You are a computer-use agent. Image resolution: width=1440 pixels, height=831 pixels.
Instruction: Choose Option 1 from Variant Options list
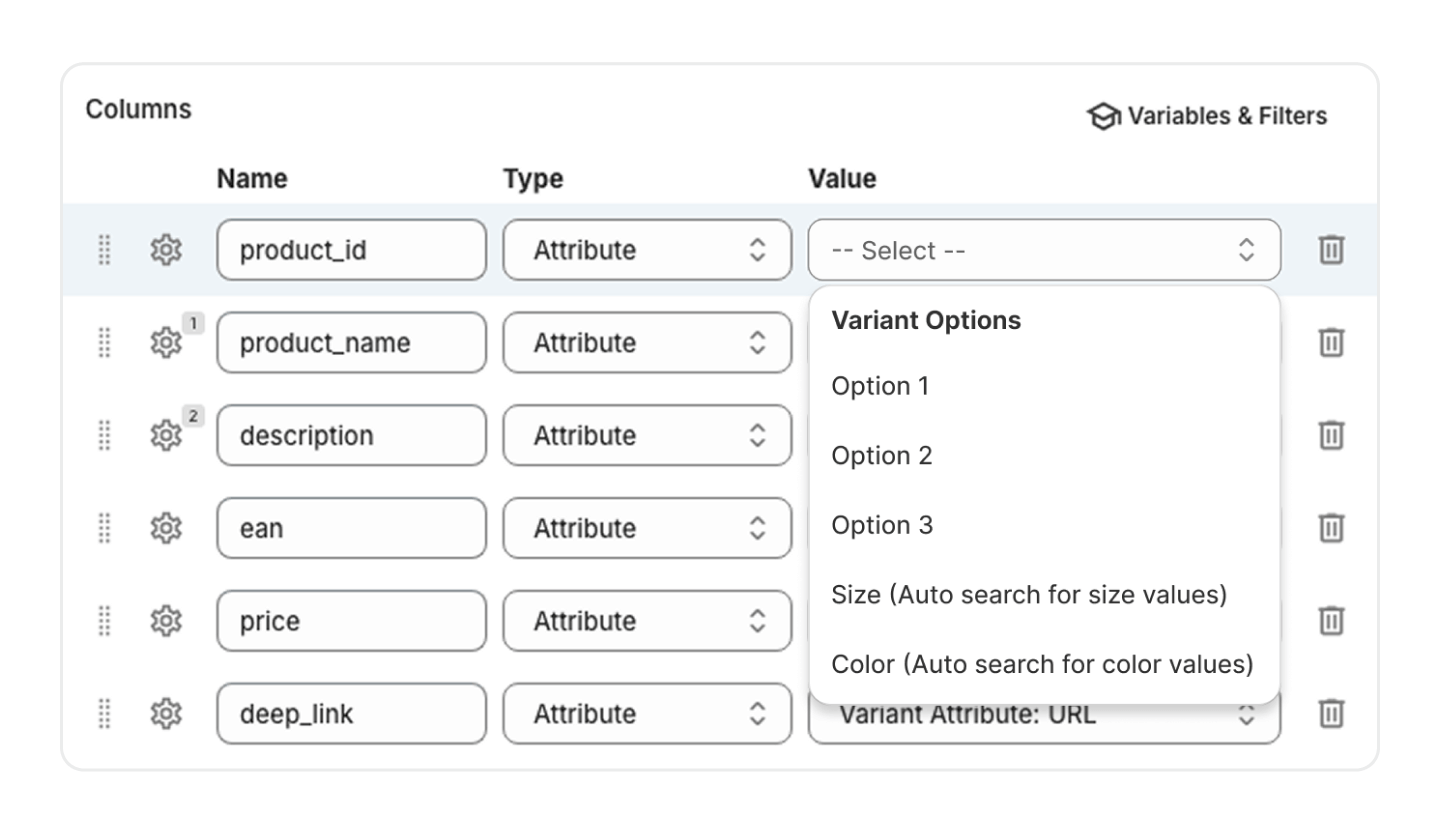880,386
